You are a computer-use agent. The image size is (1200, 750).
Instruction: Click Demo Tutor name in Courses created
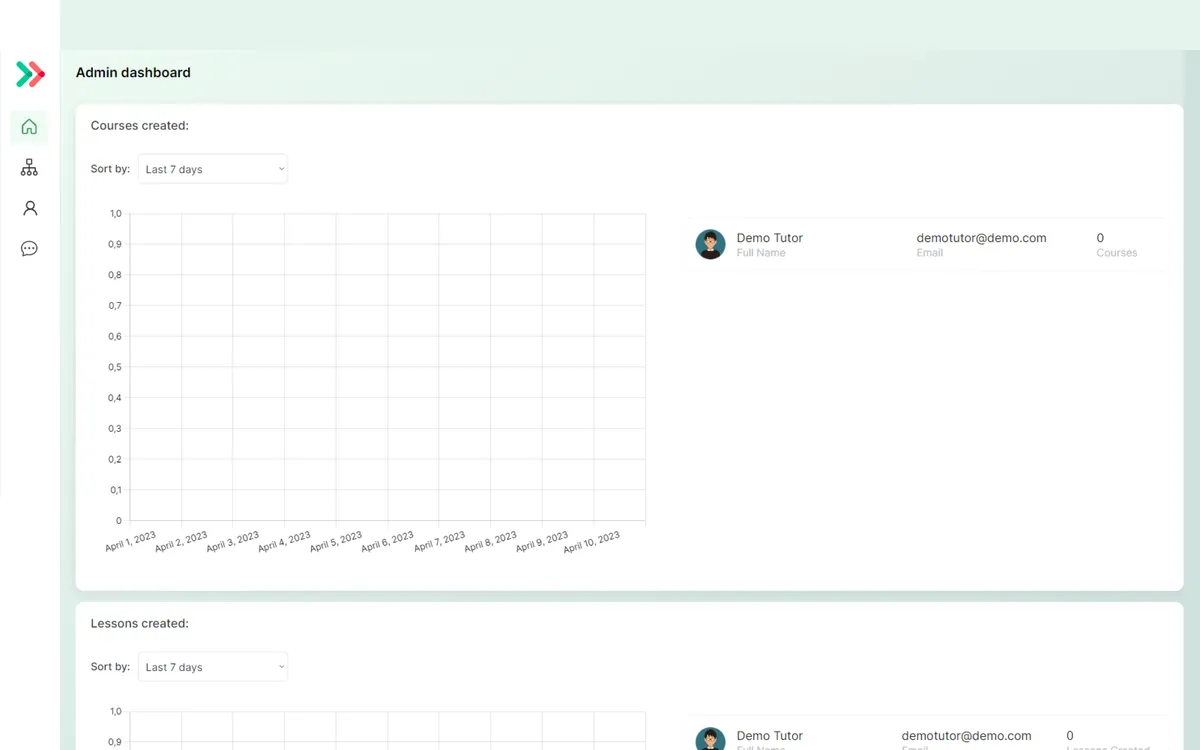coord(770,238)
